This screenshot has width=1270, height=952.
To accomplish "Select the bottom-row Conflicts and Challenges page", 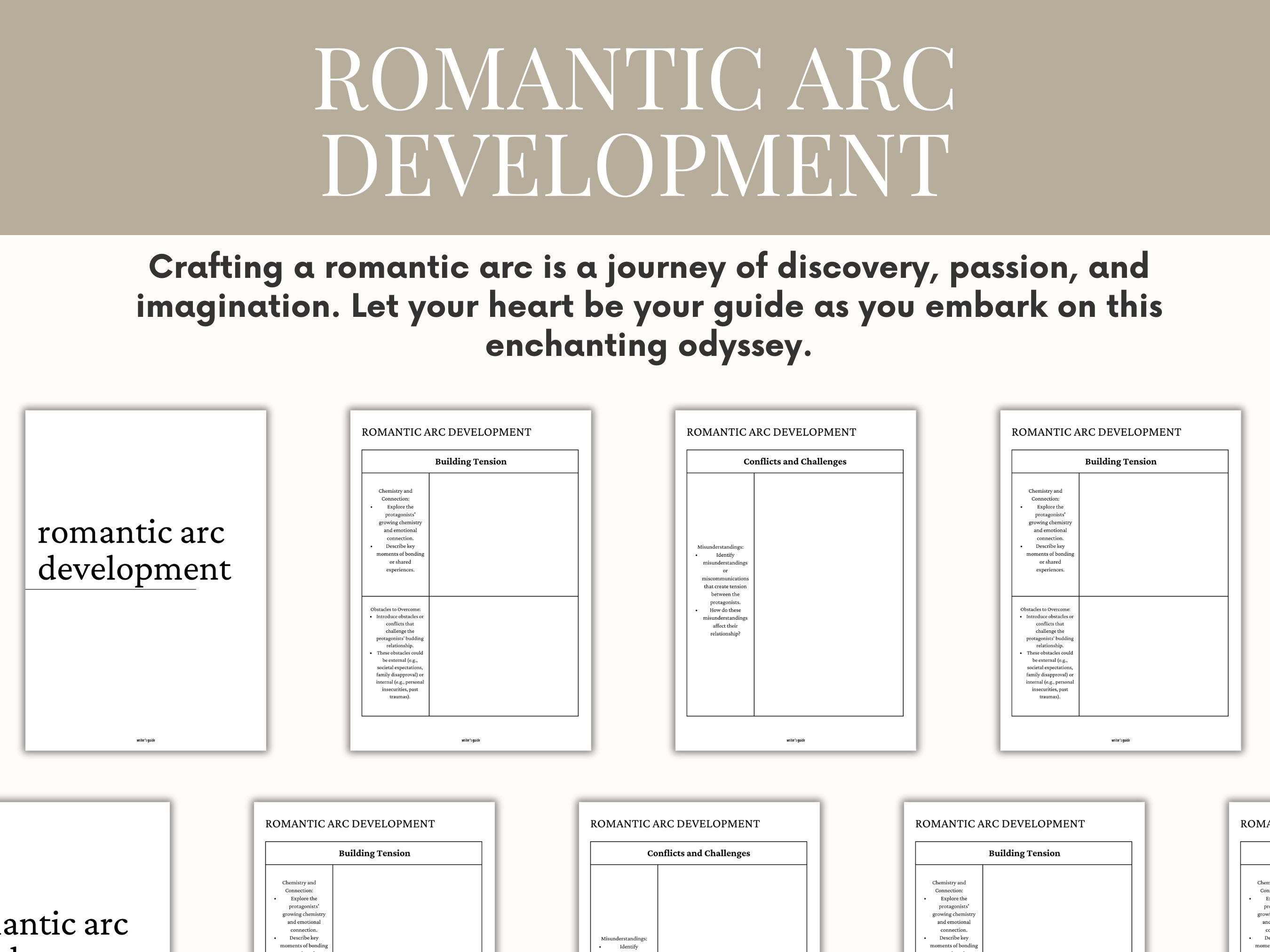I will pos(698,877).
